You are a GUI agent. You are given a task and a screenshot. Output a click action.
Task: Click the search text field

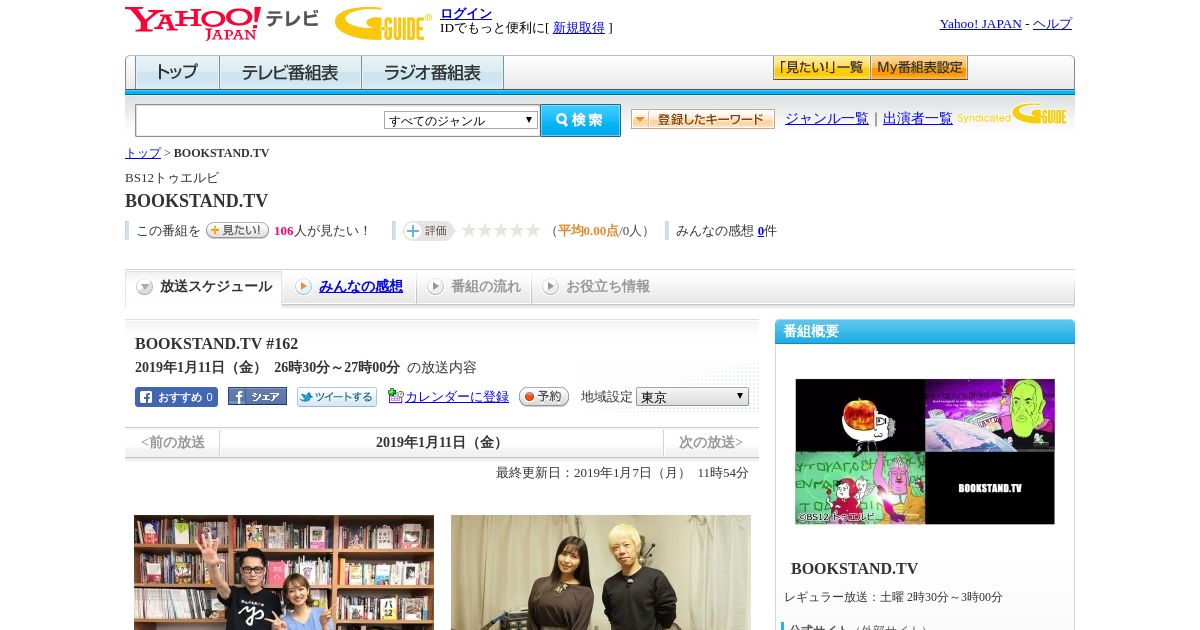point(260,120)
